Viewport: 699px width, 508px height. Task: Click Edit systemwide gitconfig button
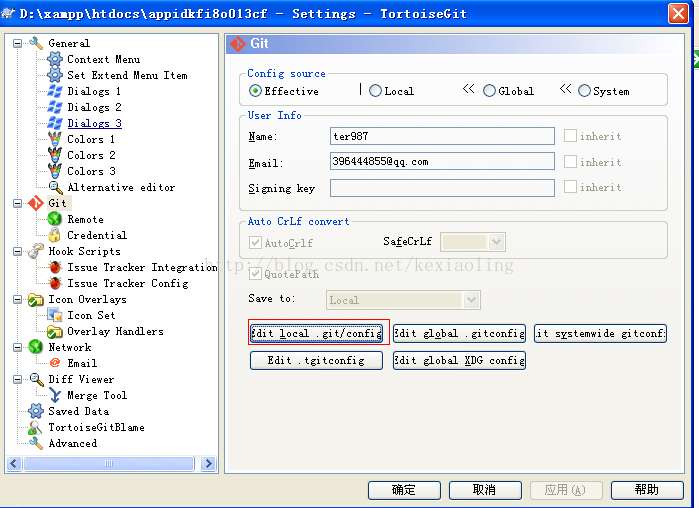600,333
